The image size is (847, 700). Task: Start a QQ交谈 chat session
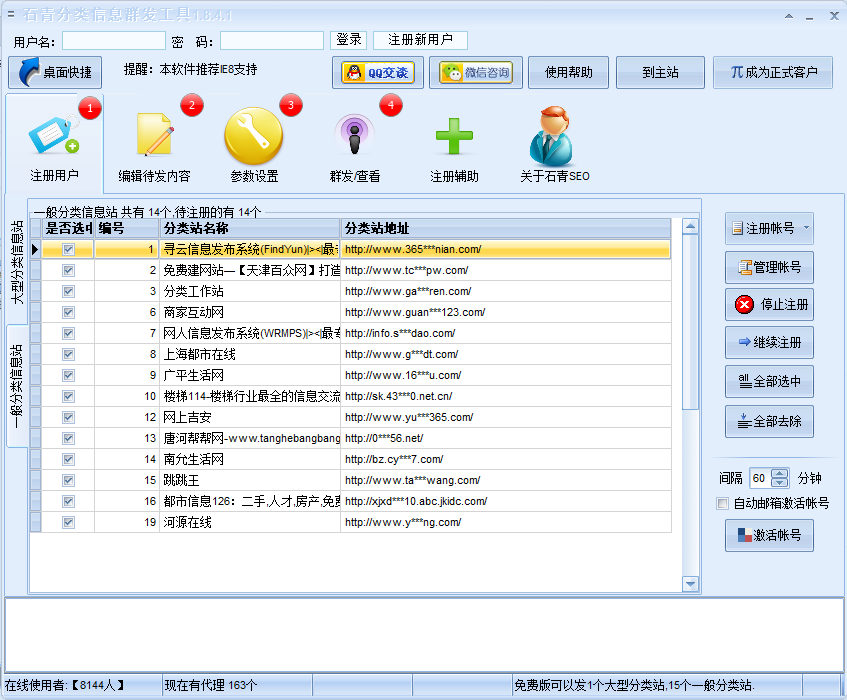point(377,72)
